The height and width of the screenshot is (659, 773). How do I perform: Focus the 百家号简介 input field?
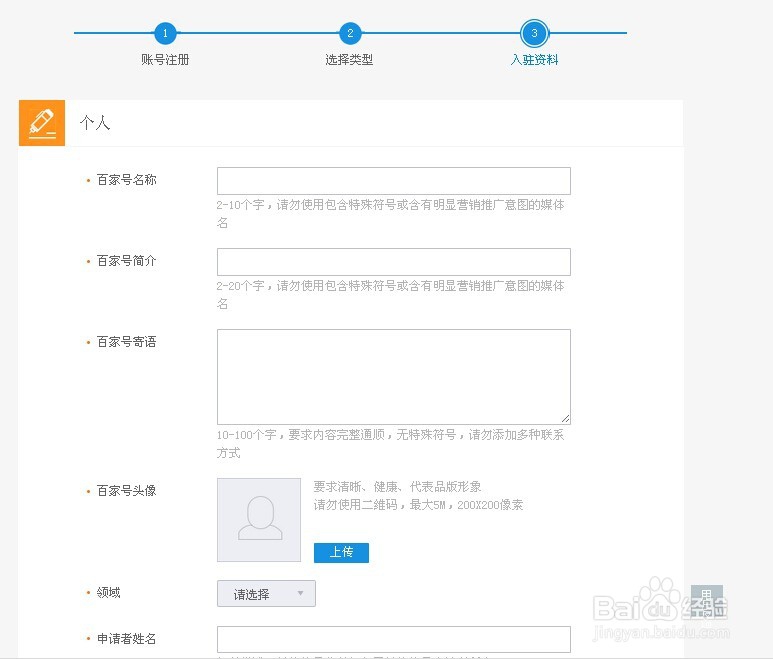point(394,262)
